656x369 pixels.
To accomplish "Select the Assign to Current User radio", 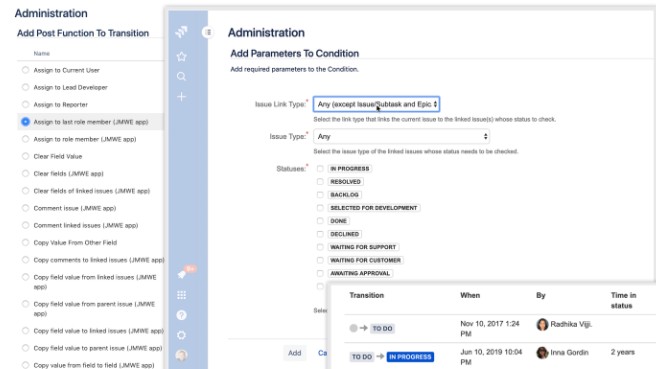I will click(x=26, y=70).
